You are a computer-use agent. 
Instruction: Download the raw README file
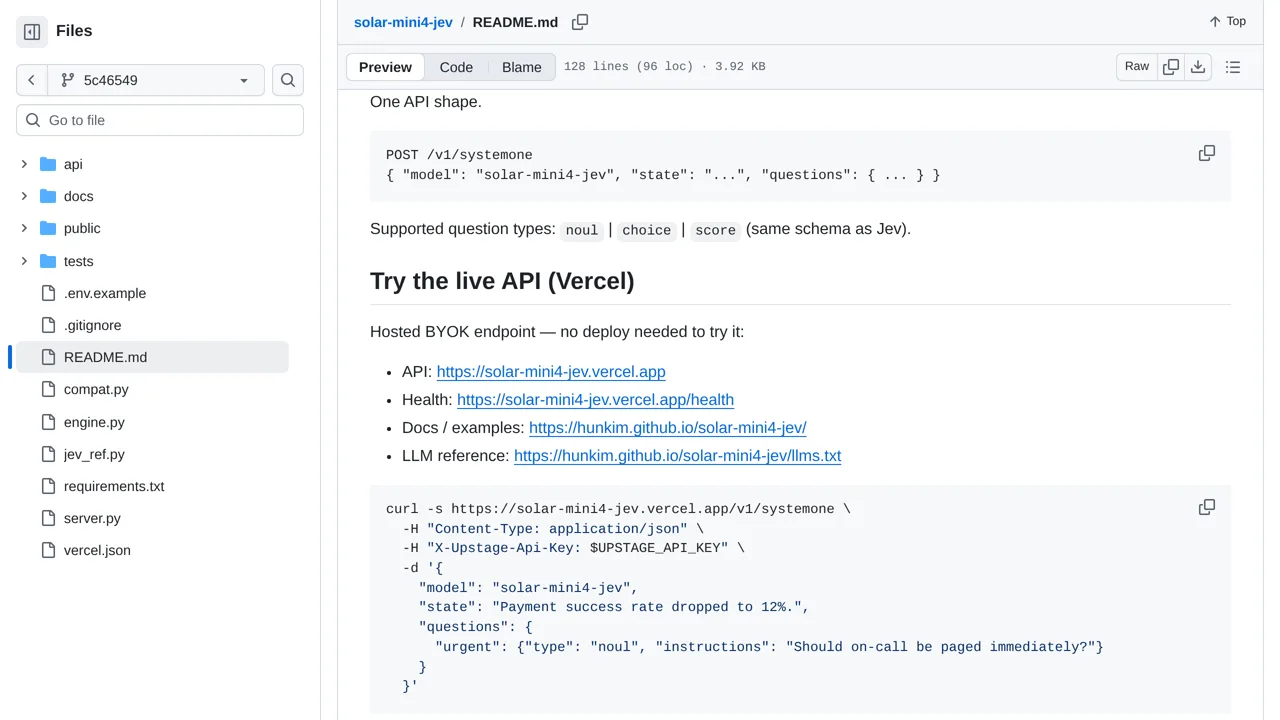pos(1198,67)
